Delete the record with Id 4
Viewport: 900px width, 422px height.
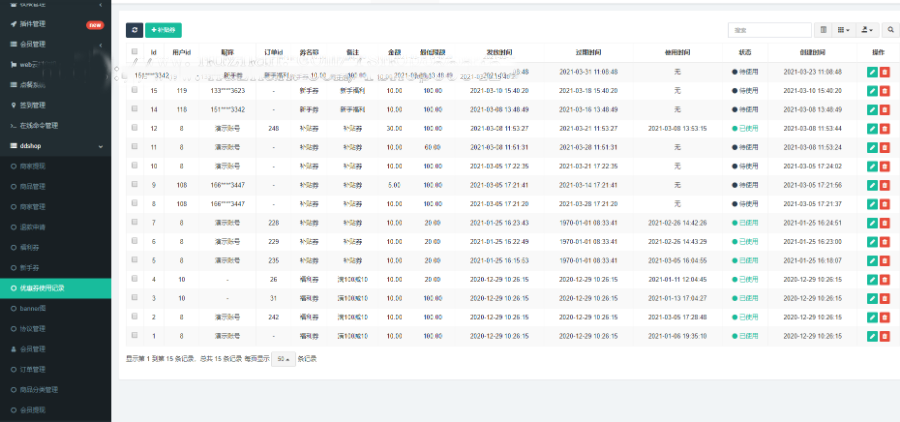click(x=884, y=279)
